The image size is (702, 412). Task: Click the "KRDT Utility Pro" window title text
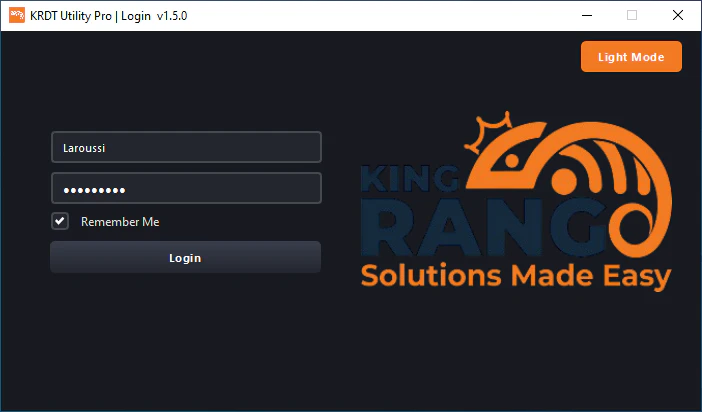pyautogui.click(x=74, y=16)
